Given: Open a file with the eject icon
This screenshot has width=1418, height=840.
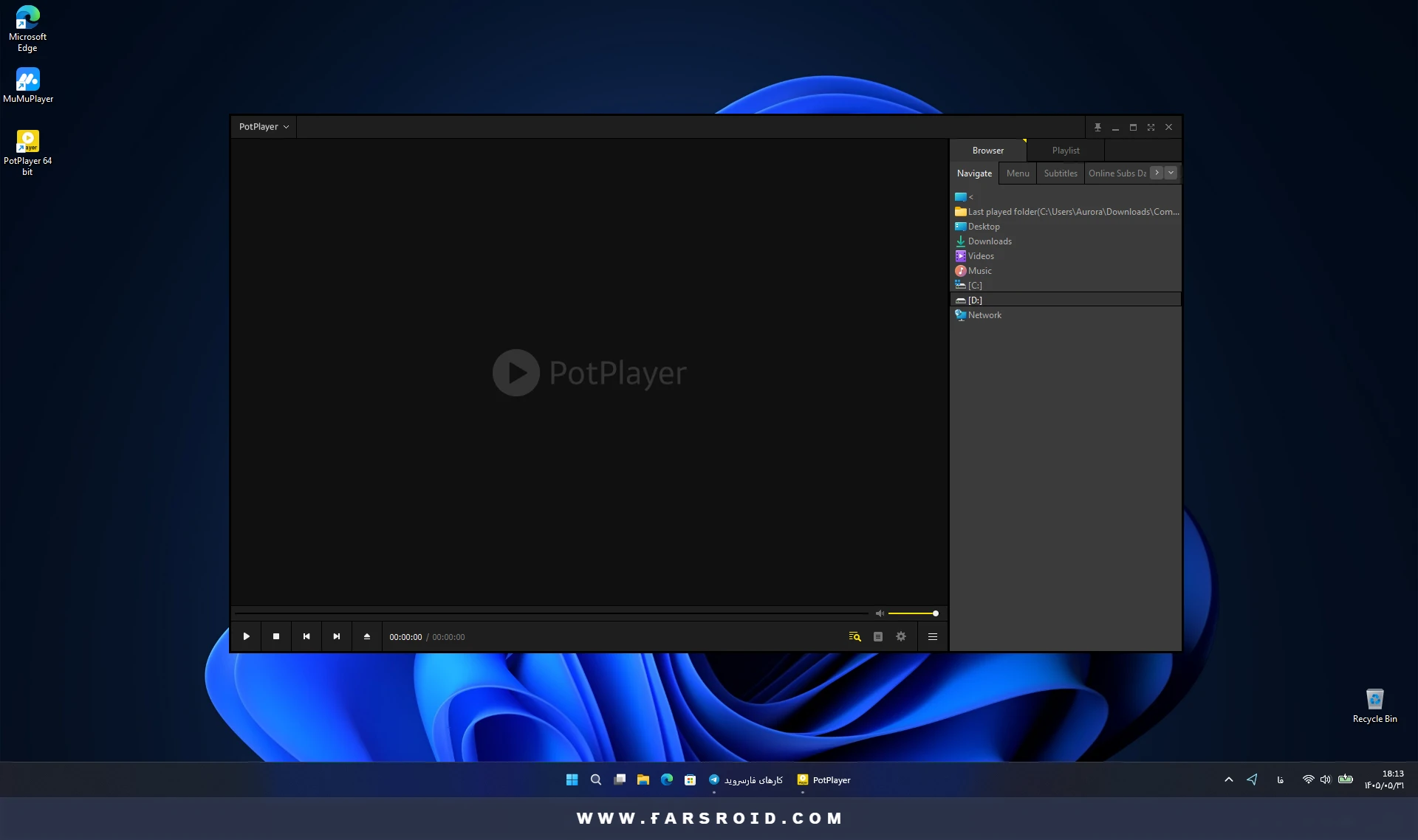Looking at the screenshot, I should pyautogui.click(x=367, y=636).
